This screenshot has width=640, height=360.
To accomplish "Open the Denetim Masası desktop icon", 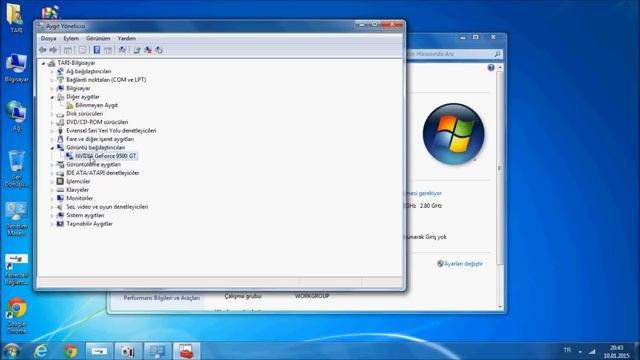I will [x=16, y=219].
